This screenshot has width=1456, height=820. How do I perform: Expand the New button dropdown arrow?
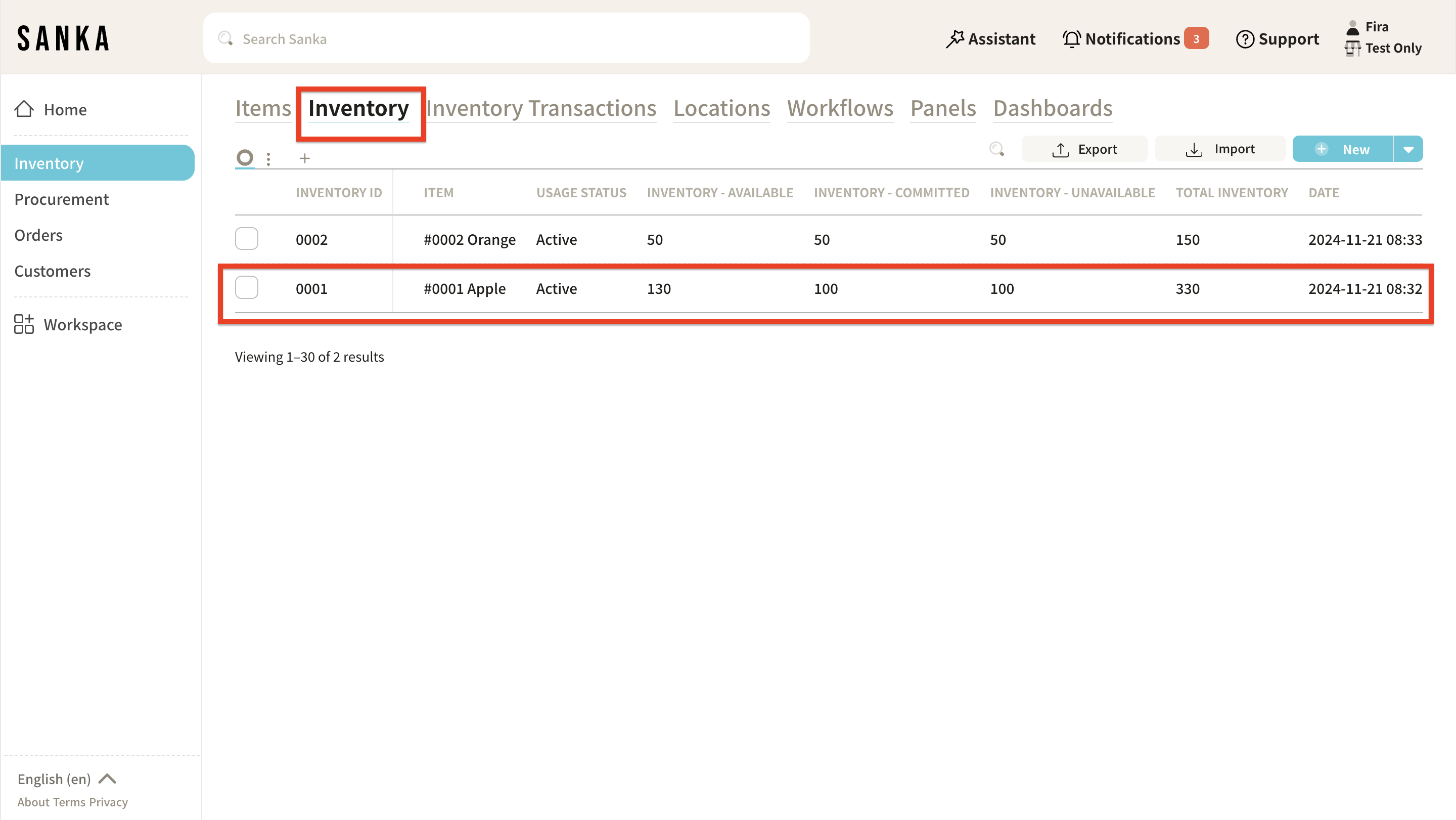[1408, 149]
